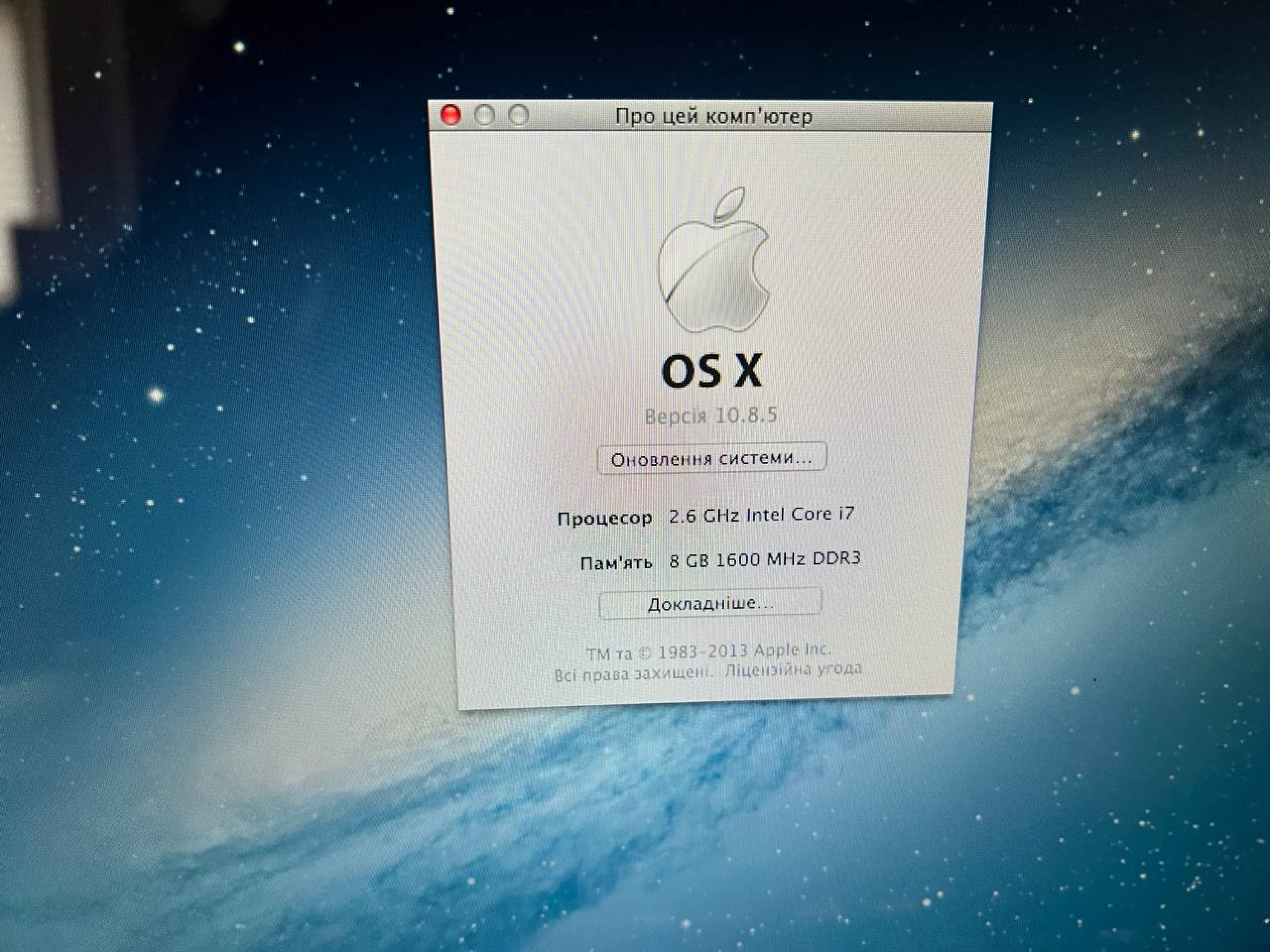The height and width of the screenshot is (952, 1270).
Task: Open the Докладніше… system report button
Action: (710, 604)
